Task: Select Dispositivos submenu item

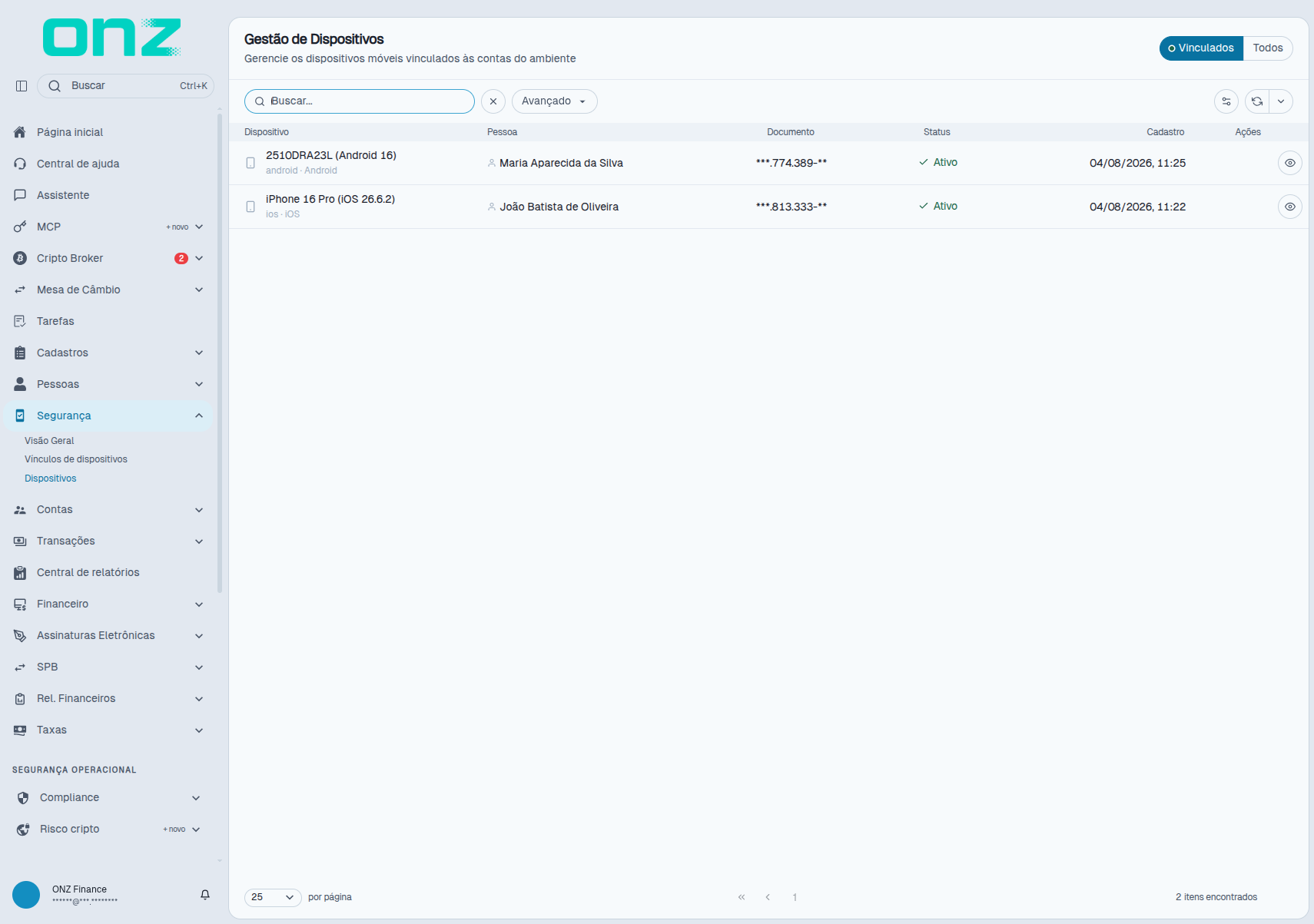Action: click(51, 479)
